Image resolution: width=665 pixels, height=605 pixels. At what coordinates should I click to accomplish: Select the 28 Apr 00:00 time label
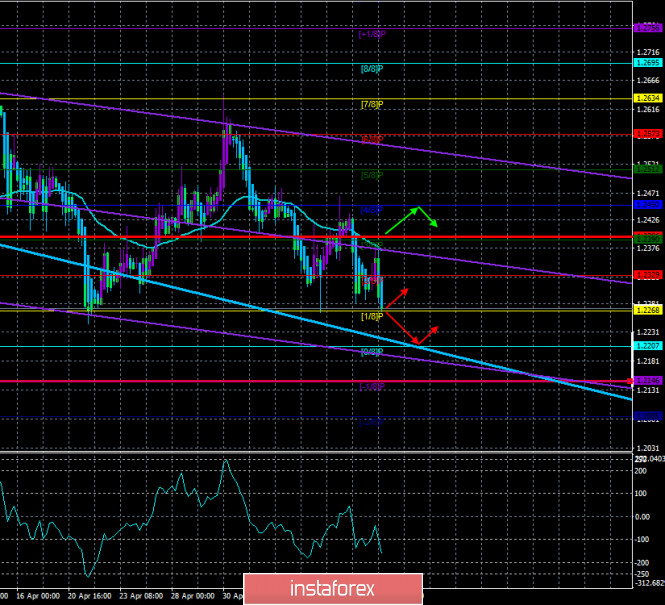tap(193, 596)
